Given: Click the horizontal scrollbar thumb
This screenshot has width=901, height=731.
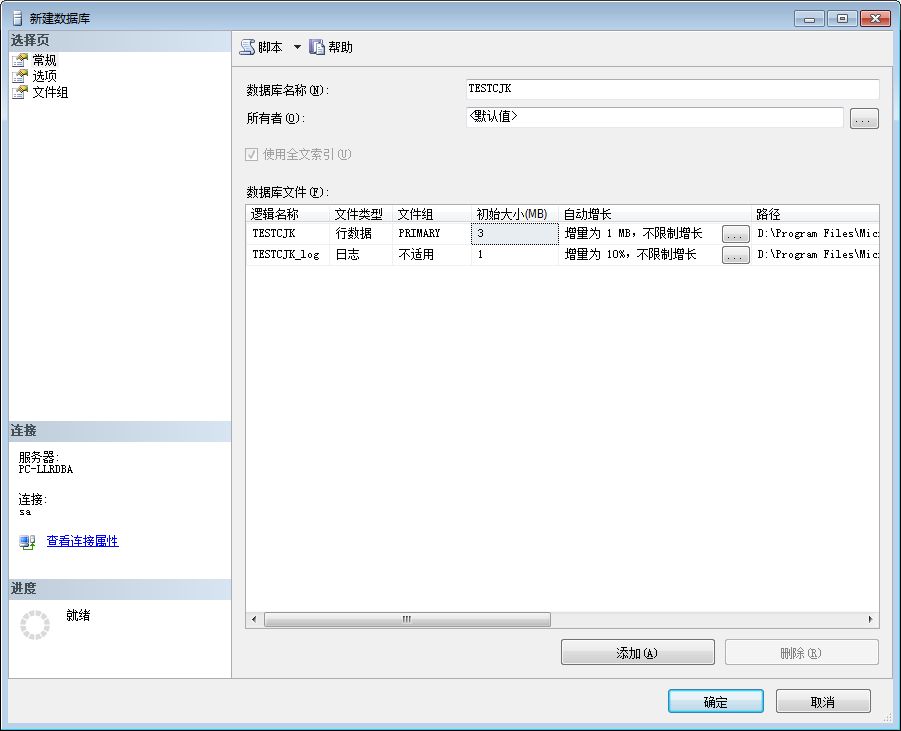Looking at the screenshot, I should tap(407, 620).
